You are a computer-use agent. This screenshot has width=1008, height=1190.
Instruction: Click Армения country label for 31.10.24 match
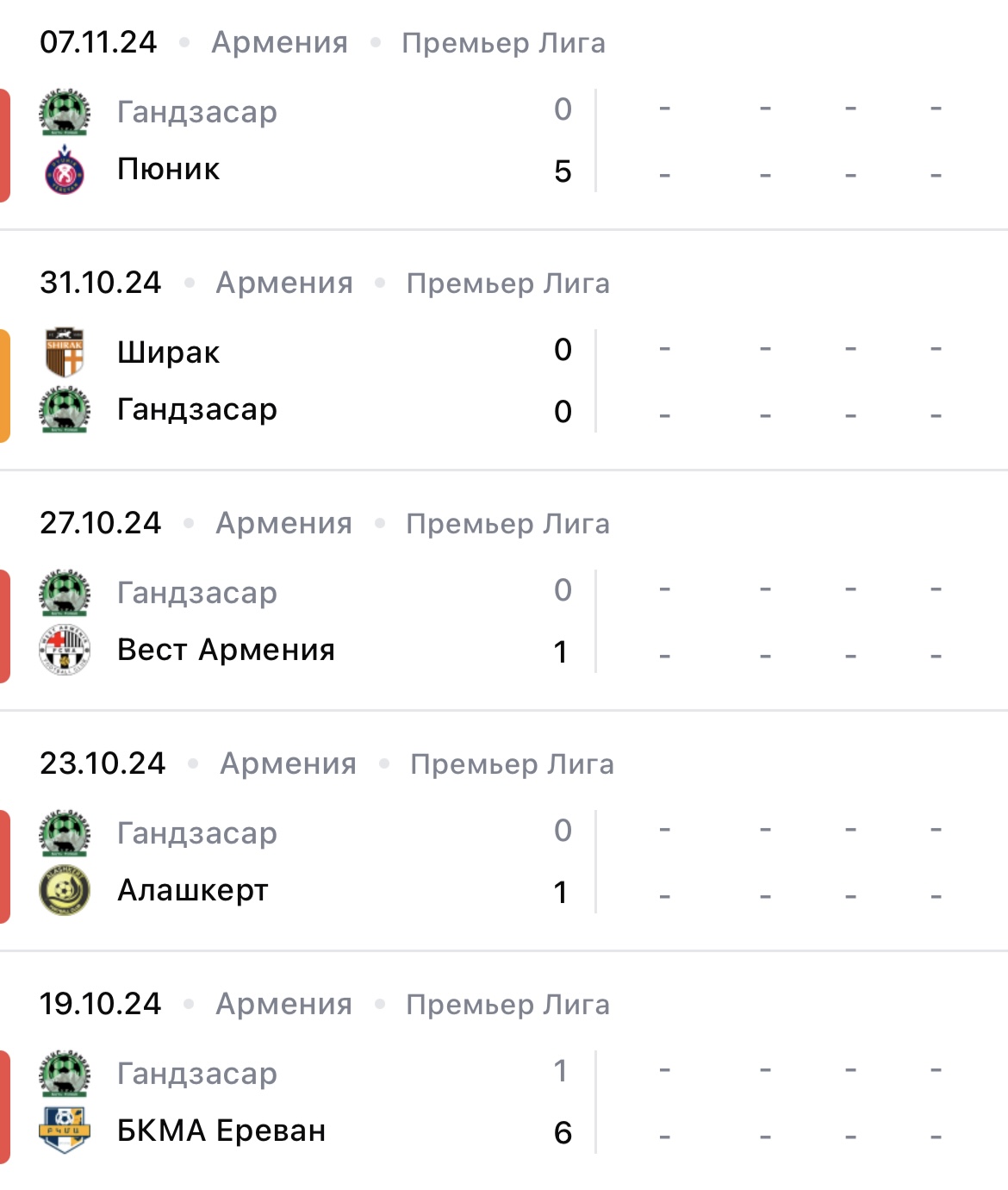[x=284, y=283]
